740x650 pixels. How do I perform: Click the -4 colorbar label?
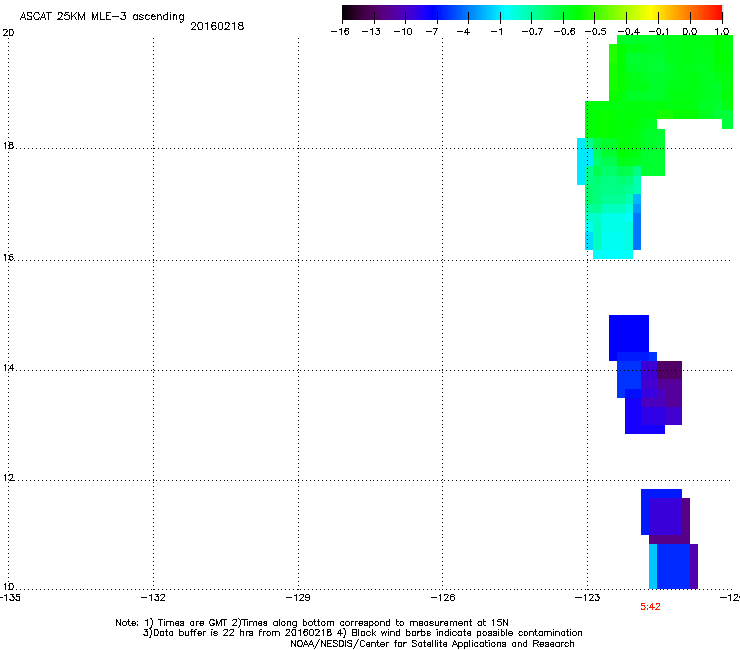tap(463, 32)
